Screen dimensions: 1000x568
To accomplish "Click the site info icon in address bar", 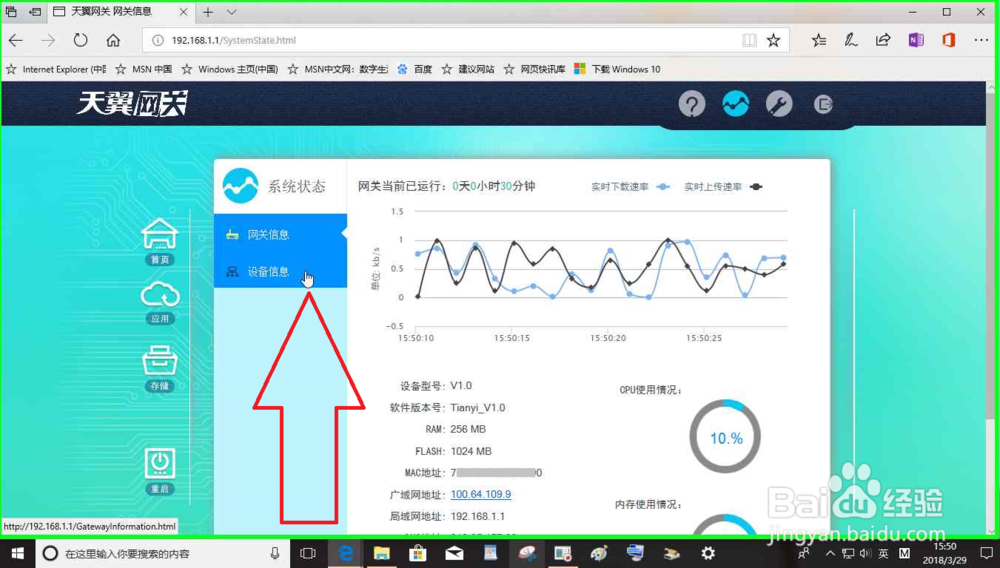I will (x=157, y=40).
